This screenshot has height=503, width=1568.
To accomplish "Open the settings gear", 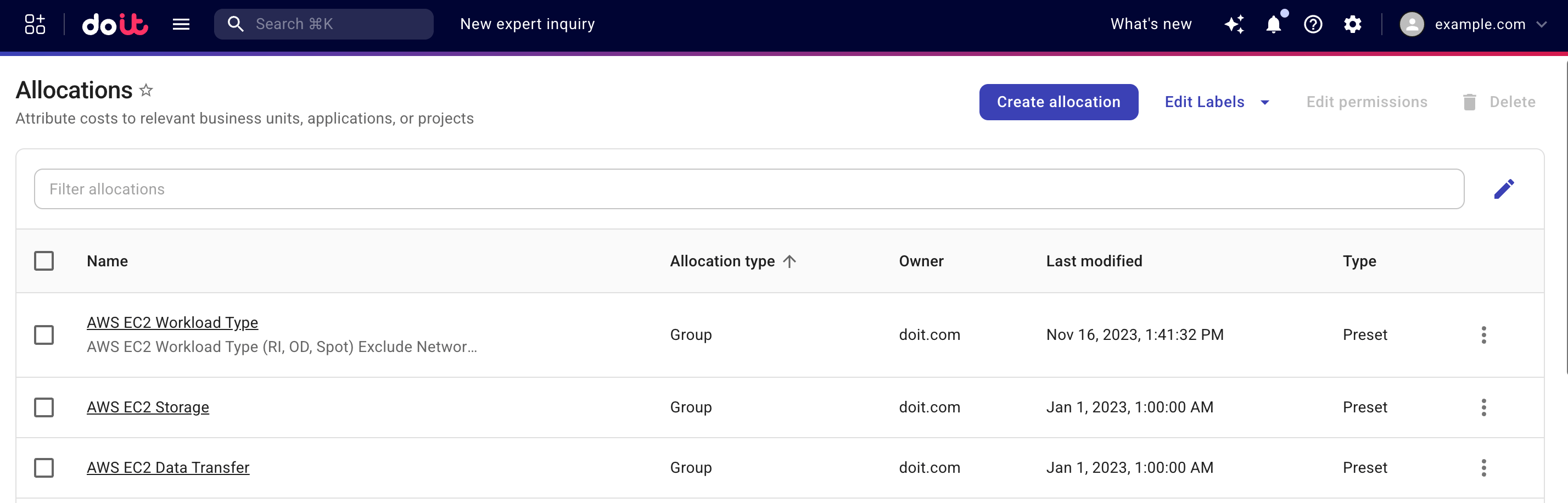I will [1353, 24].
